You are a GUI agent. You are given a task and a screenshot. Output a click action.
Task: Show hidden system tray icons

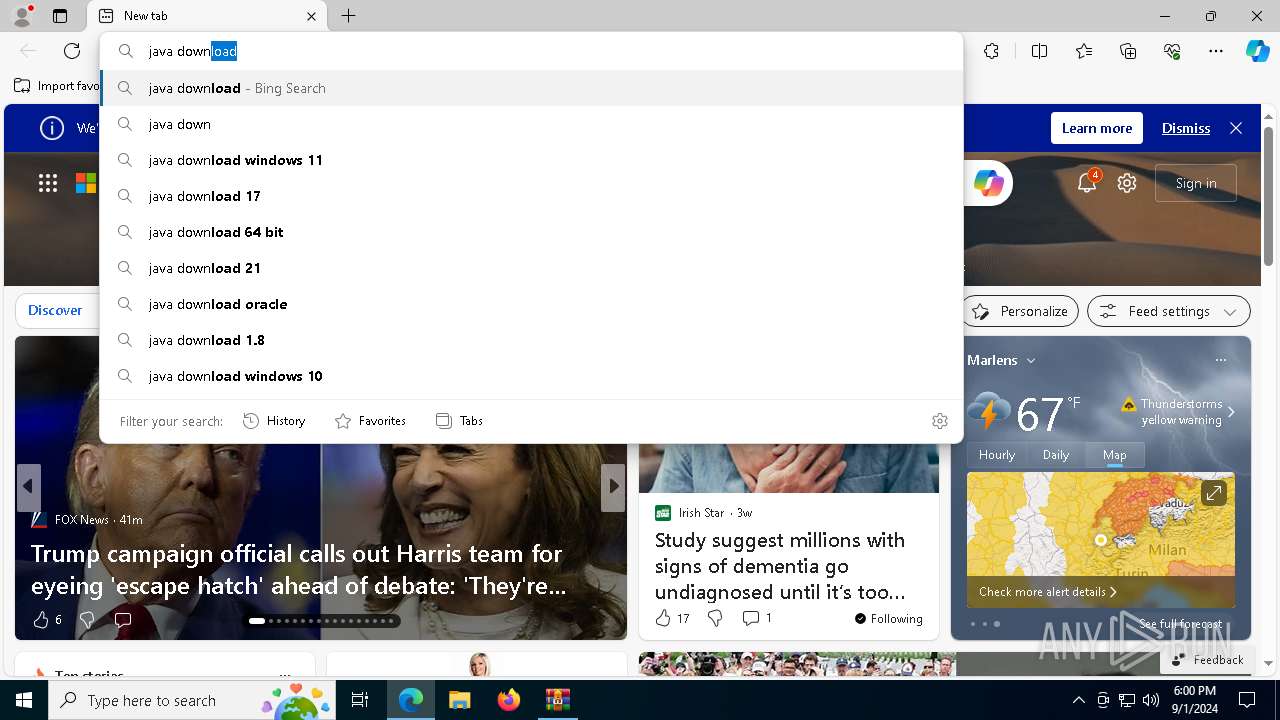click(x=1078, y=701)
